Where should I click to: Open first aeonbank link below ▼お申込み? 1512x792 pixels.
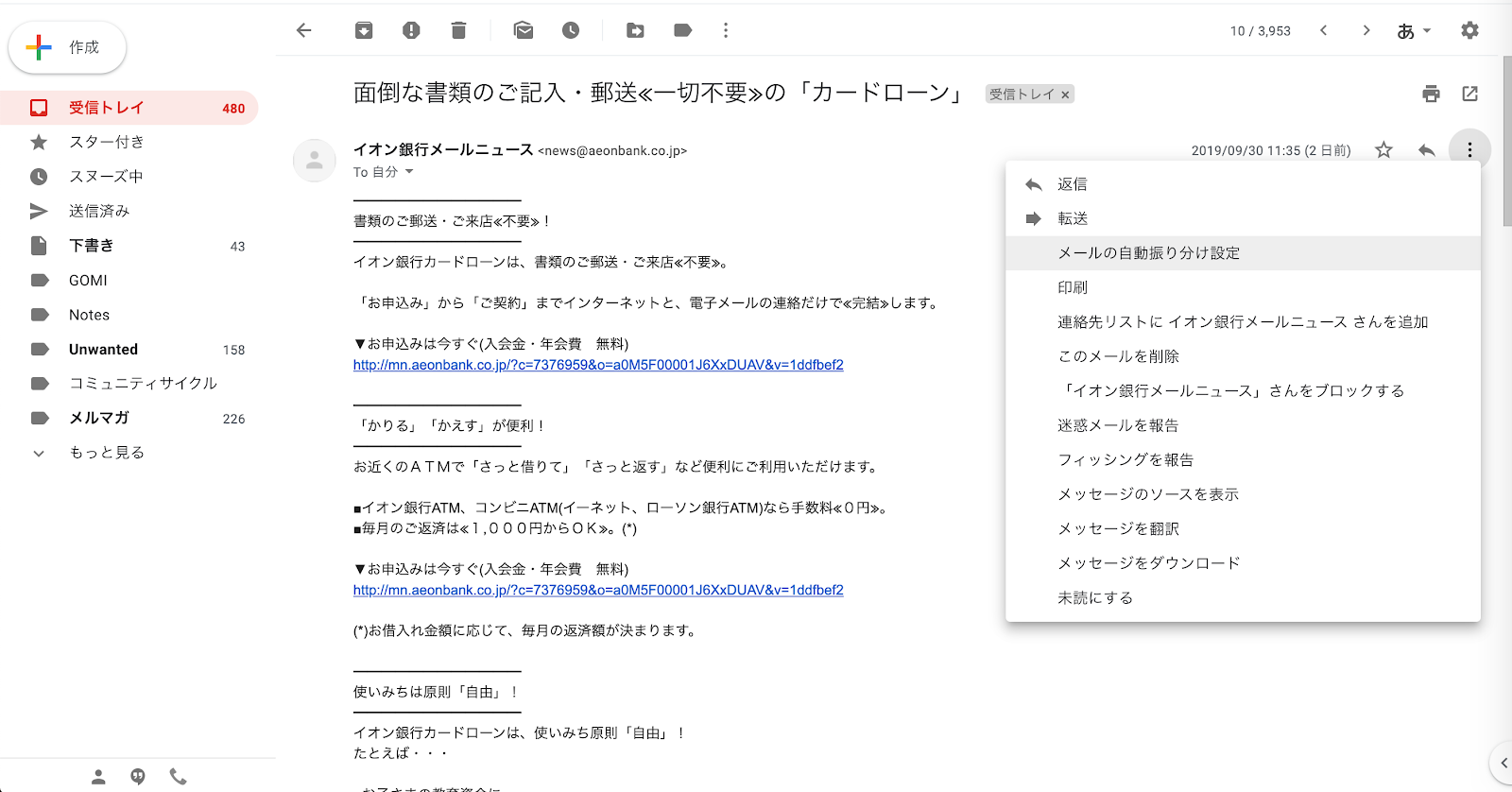598,365
